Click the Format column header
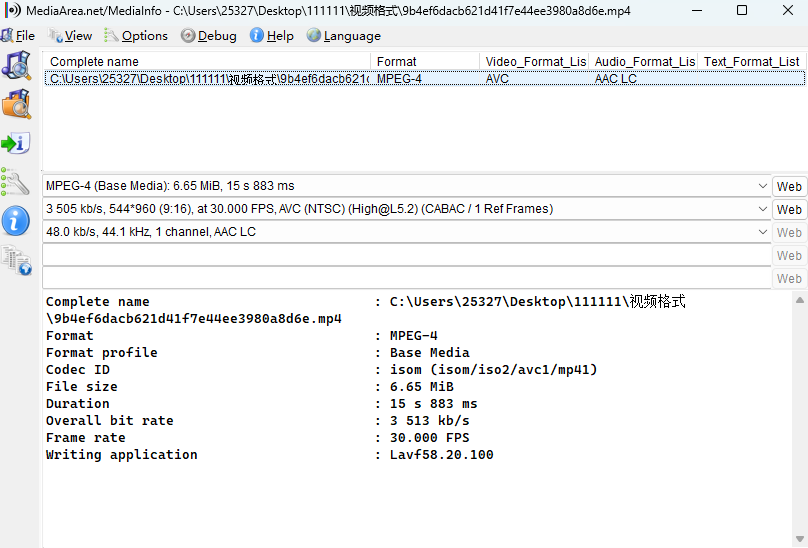 tap(425, 61)
